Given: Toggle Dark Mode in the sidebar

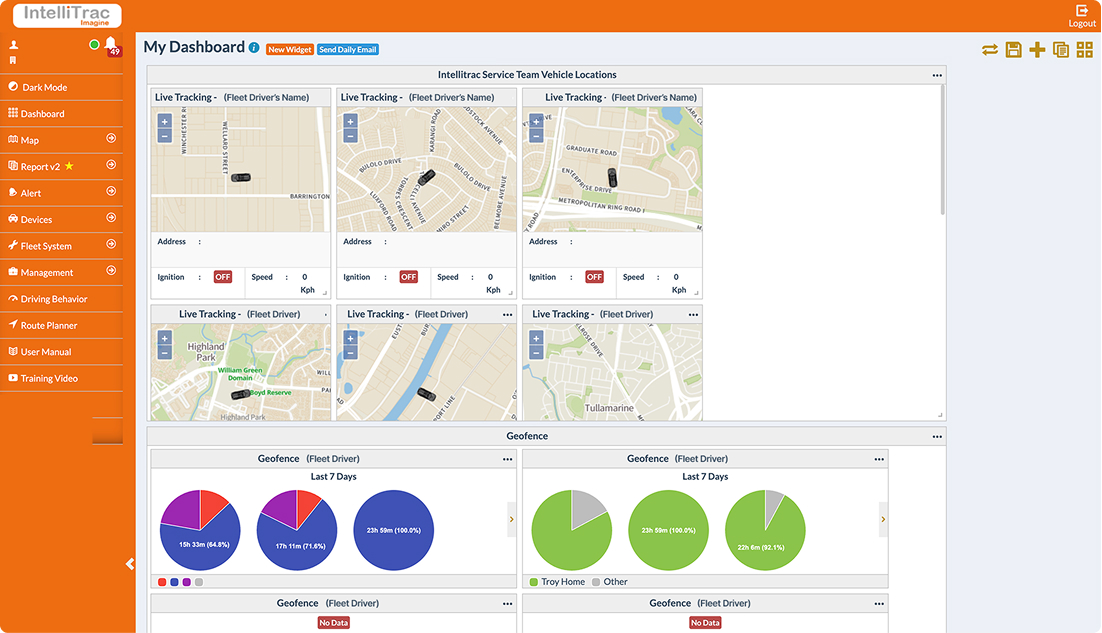Looking at the screenshot, I should point(44,87).
